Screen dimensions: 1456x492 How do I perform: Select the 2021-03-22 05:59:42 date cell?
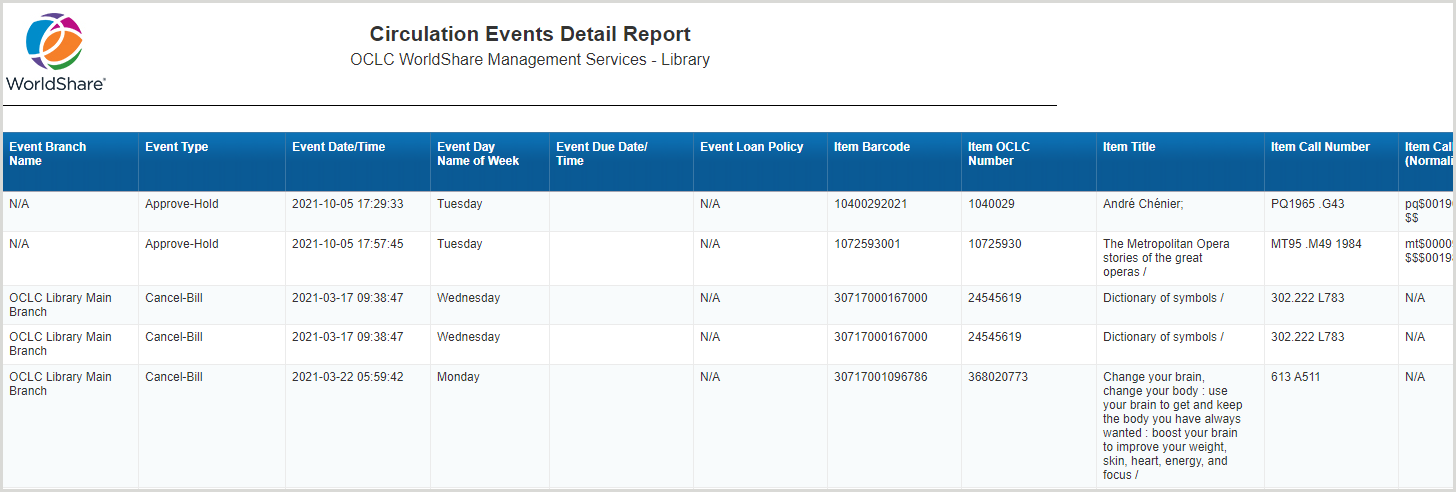pos(347,377)
